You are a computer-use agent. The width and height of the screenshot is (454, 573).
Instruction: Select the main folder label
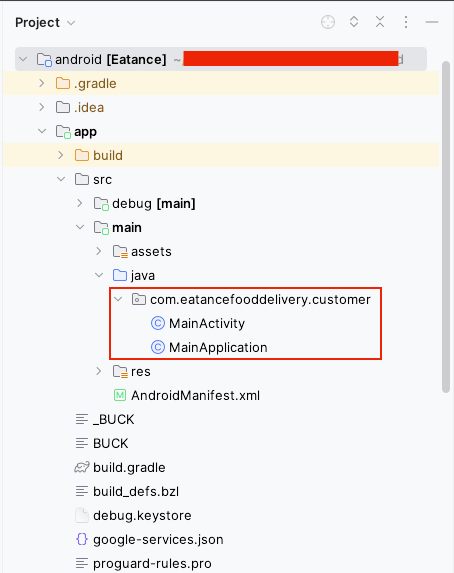(127, 228)
